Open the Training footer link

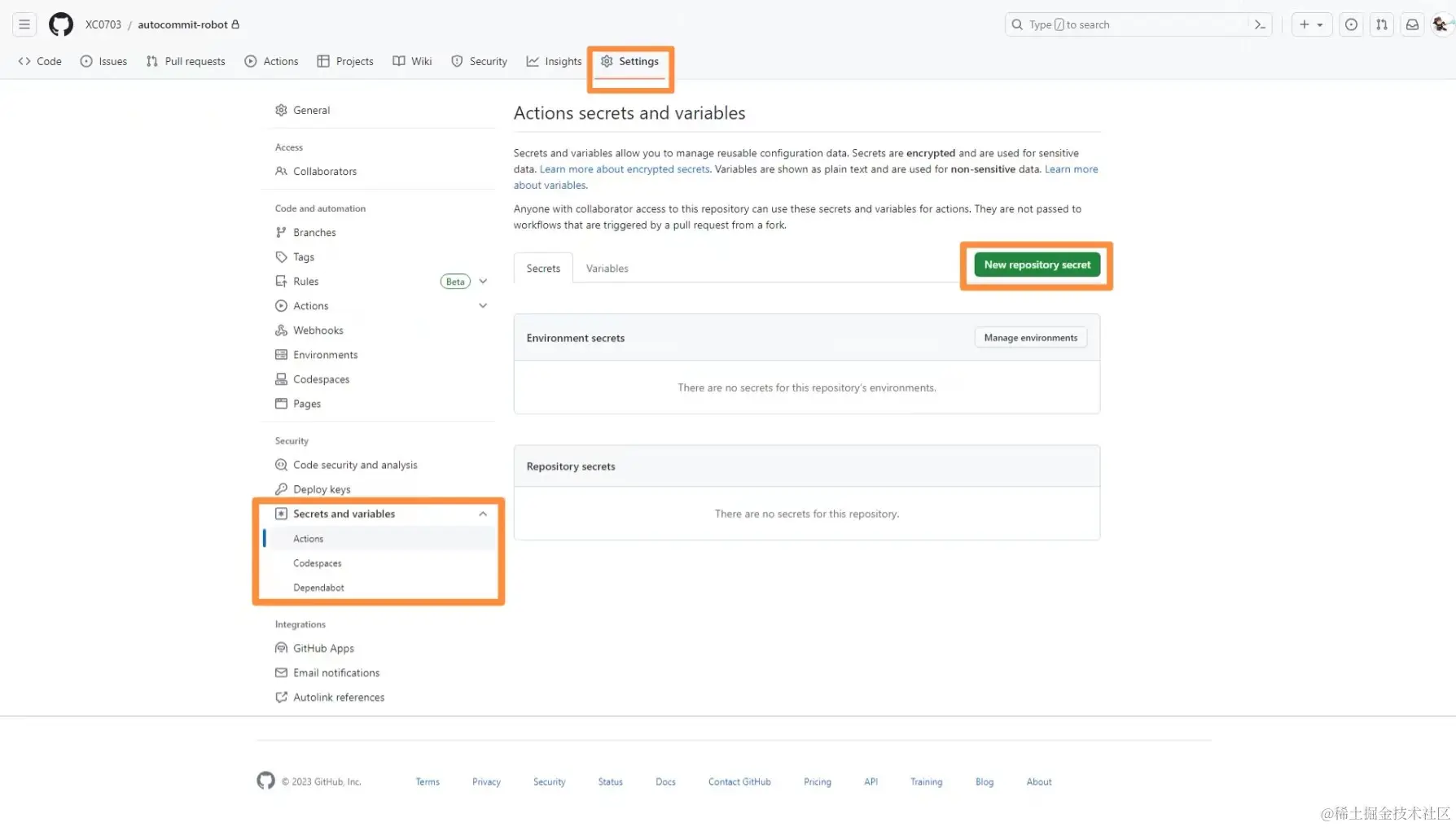coord(927,781)
